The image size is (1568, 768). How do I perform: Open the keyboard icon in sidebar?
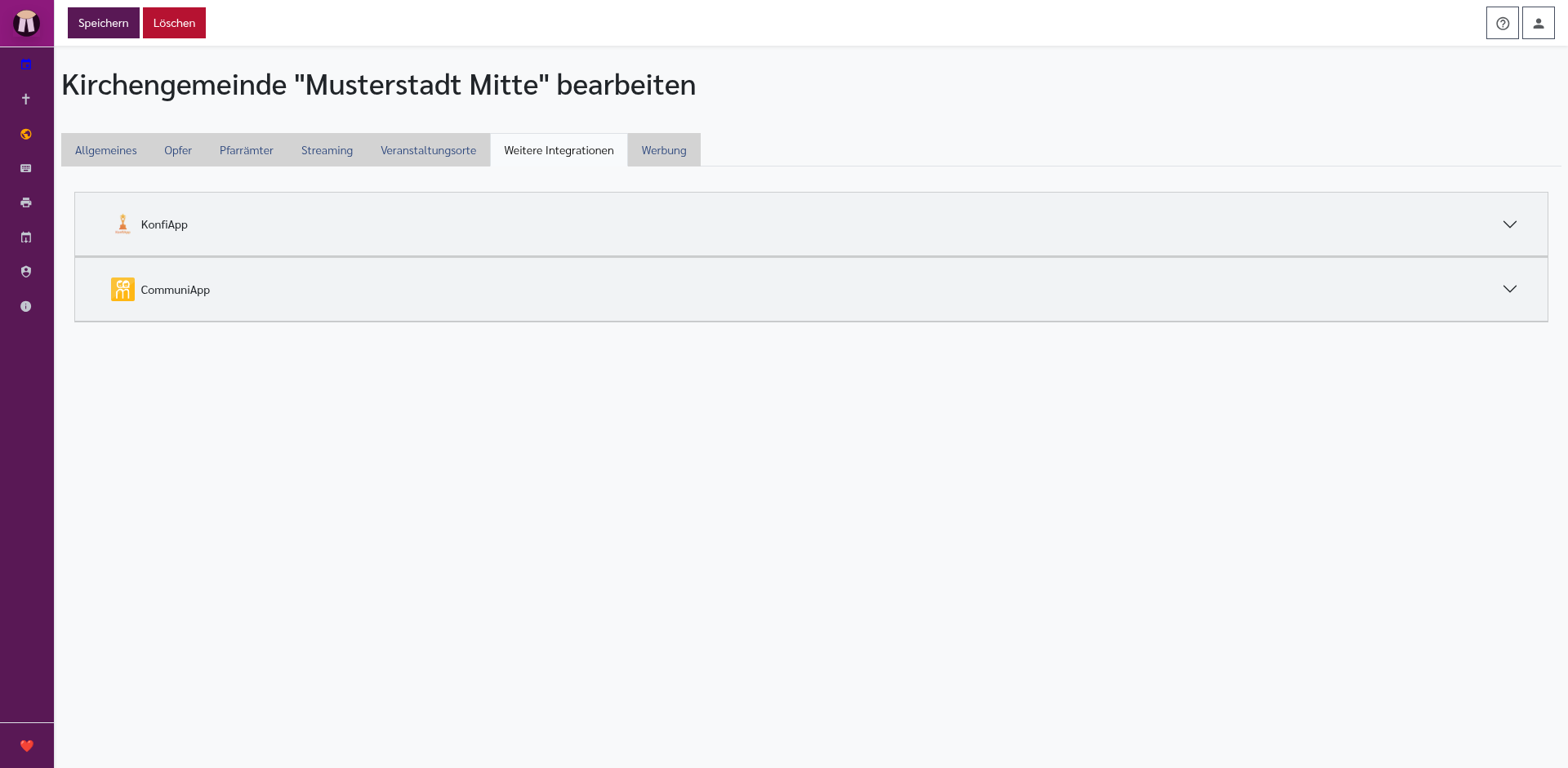26,168
